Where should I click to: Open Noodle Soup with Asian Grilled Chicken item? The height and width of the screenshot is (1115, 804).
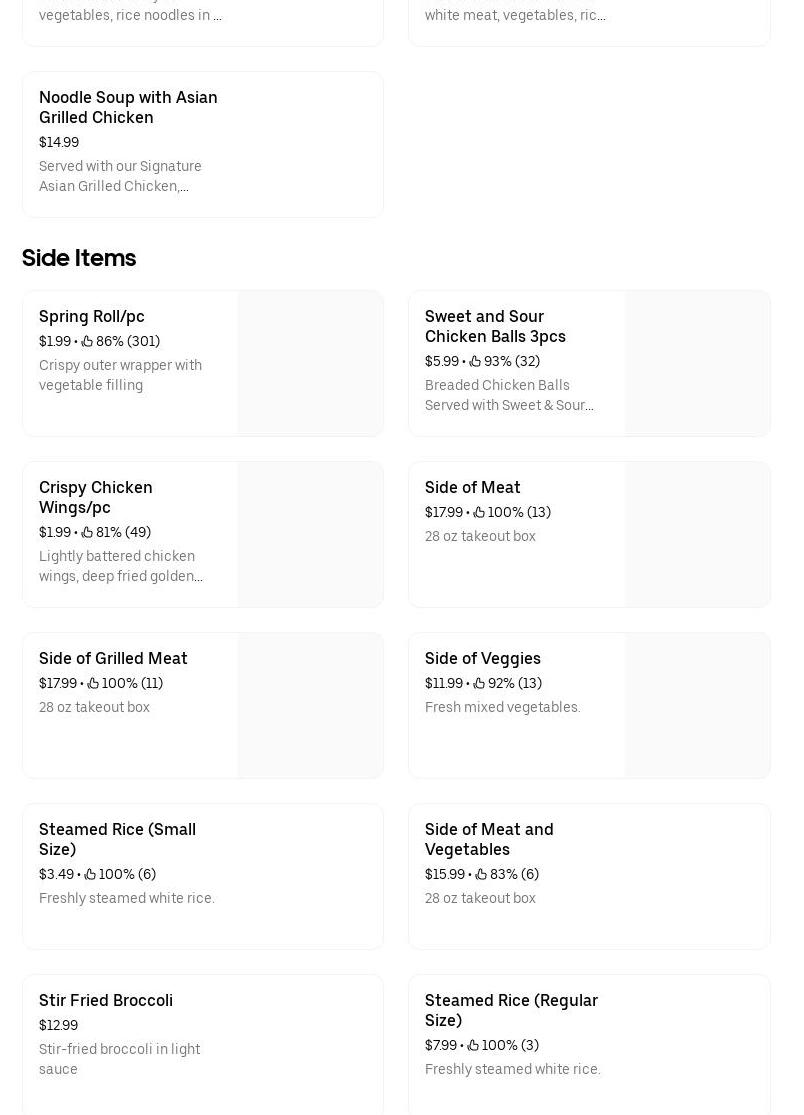click(128, 107)
